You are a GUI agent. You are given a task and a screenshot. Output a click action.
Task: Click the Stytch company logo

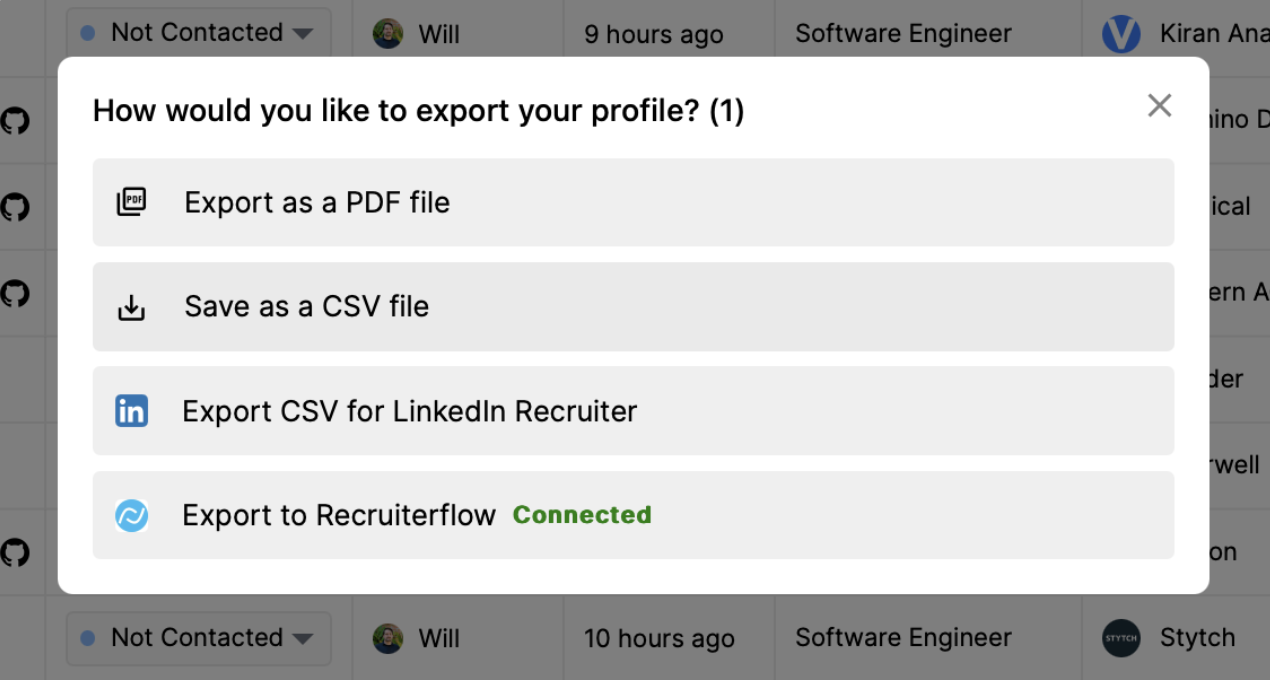(x=1121, y=638)
